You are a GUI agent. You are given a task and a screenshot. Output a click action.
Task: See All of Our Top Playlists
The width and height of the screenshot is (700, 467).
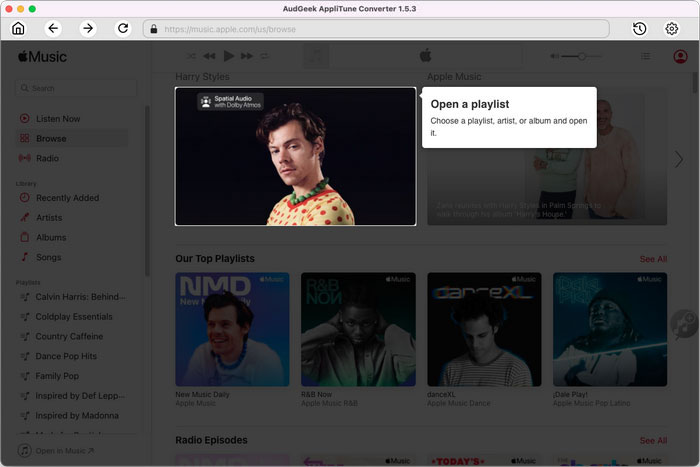click(x=653, y=259)
